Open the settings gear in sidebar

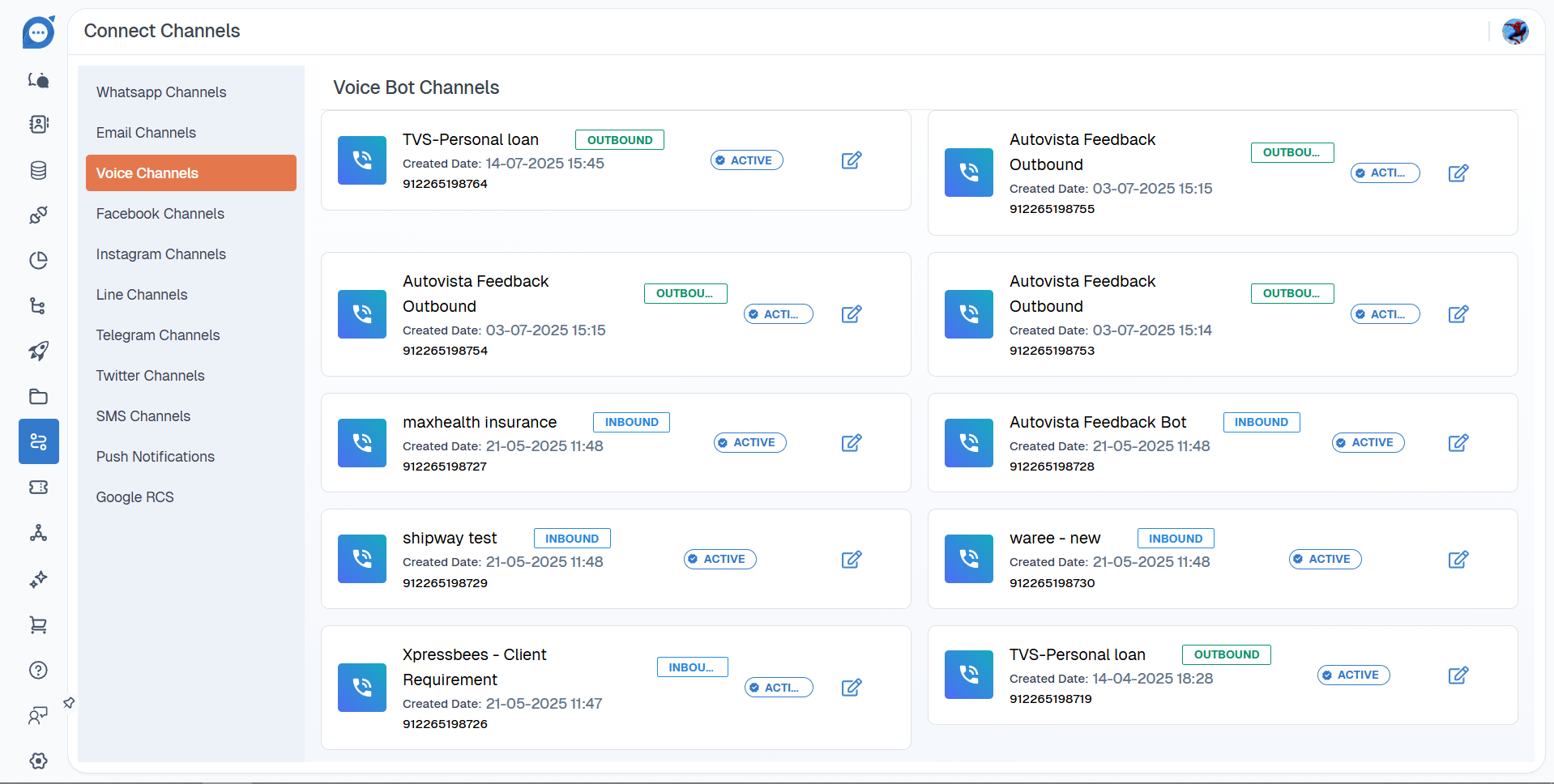click(x=38, y=761)
